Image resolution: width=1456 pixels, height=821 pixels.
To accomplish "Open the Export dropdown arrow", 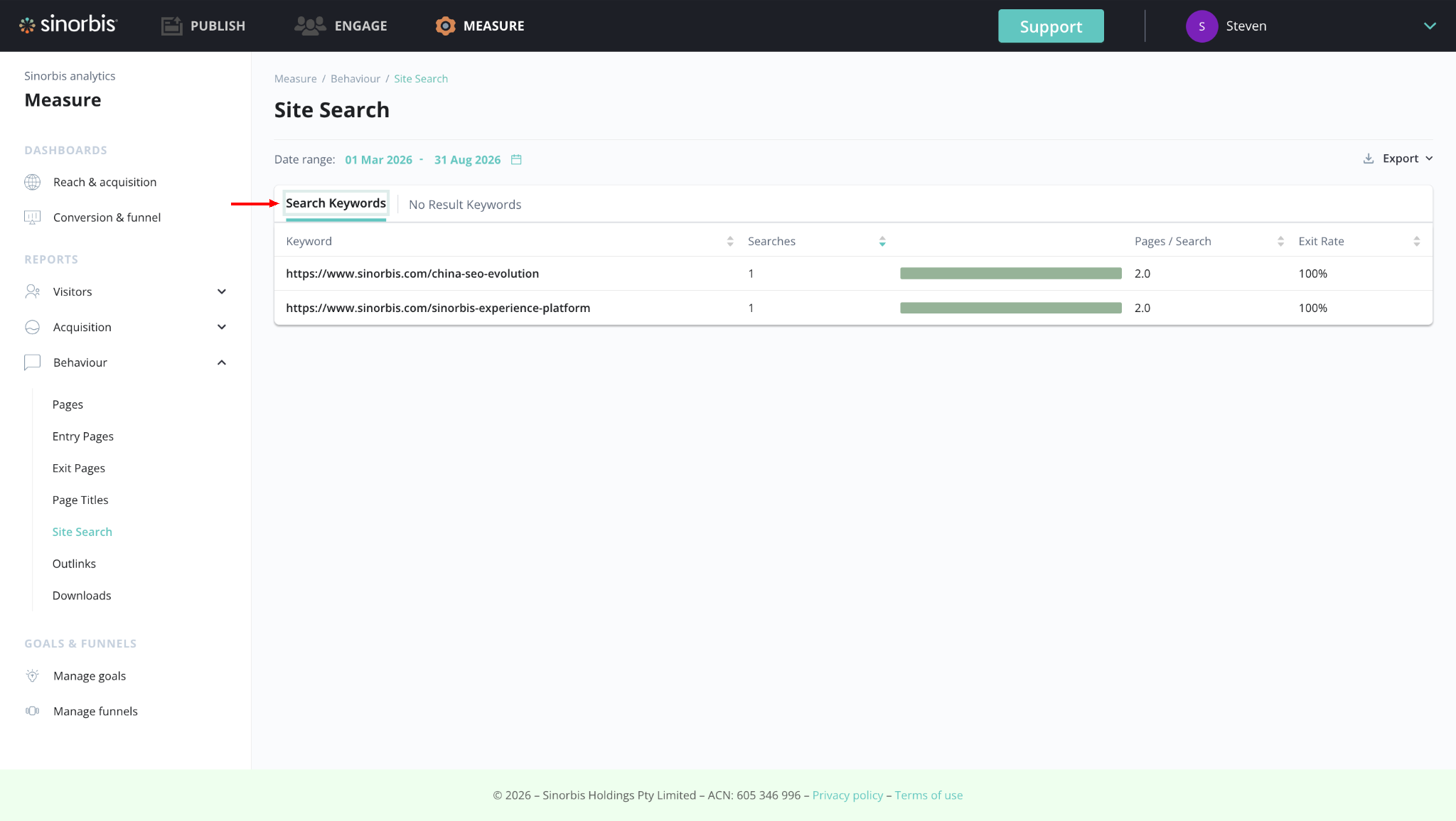I will pos(1429,159).
